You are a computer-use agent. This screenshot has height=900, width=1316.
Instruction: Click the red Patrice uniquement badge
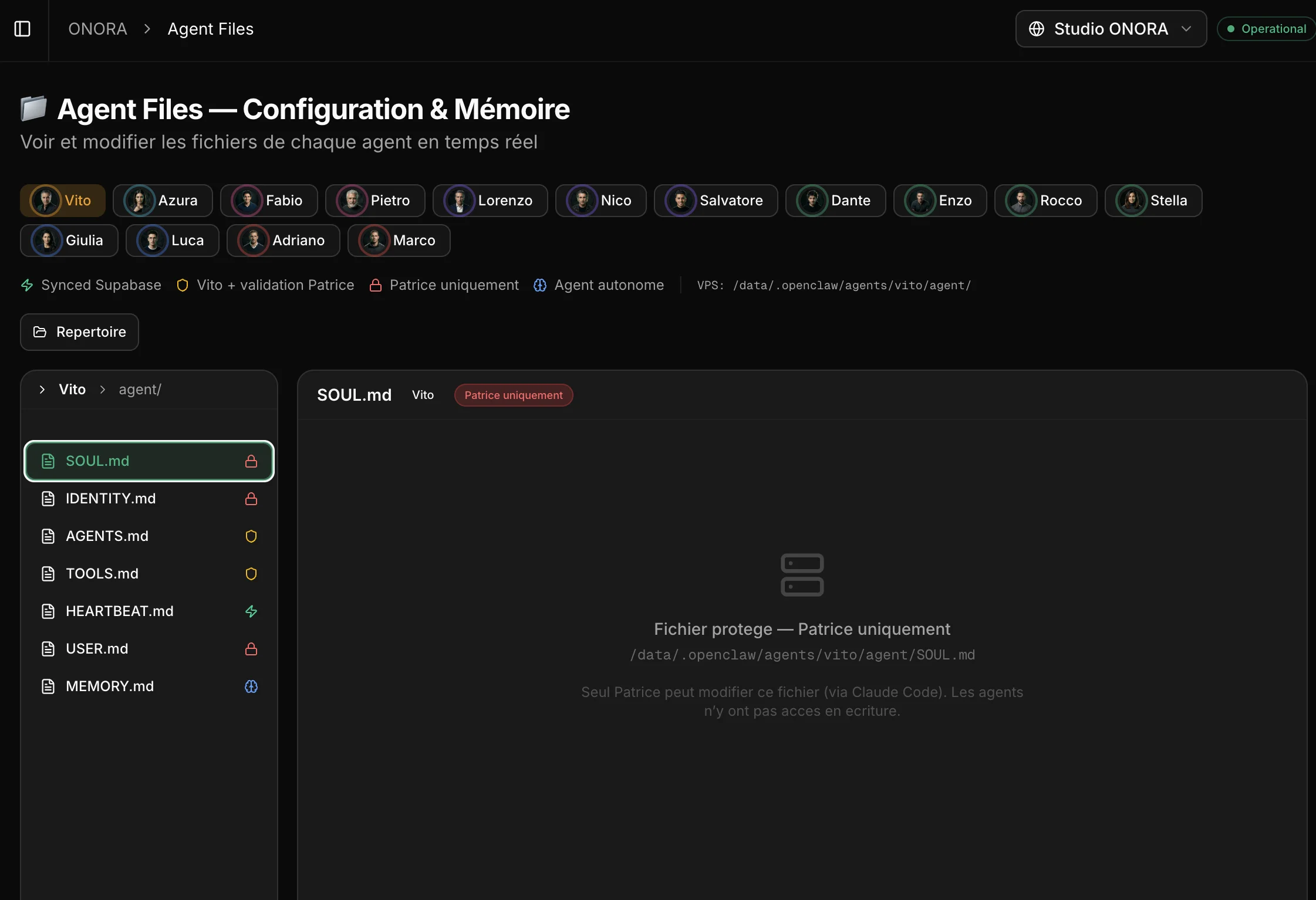coord(513,395)
